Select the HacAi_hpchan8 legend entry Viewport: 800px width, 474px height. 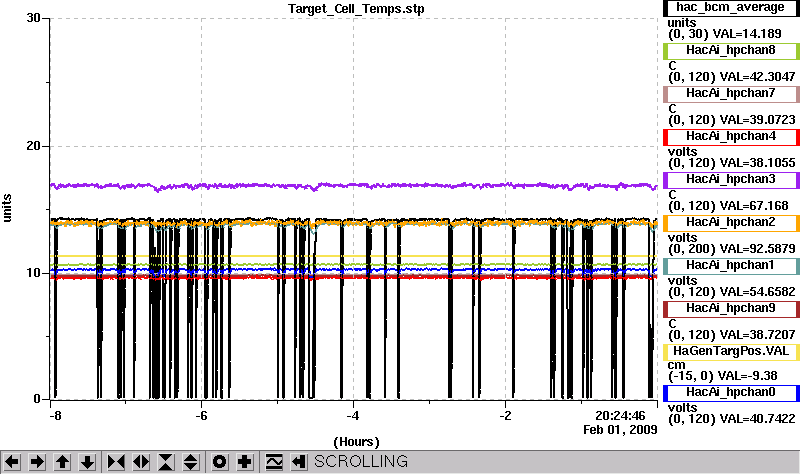pos(731,51)
